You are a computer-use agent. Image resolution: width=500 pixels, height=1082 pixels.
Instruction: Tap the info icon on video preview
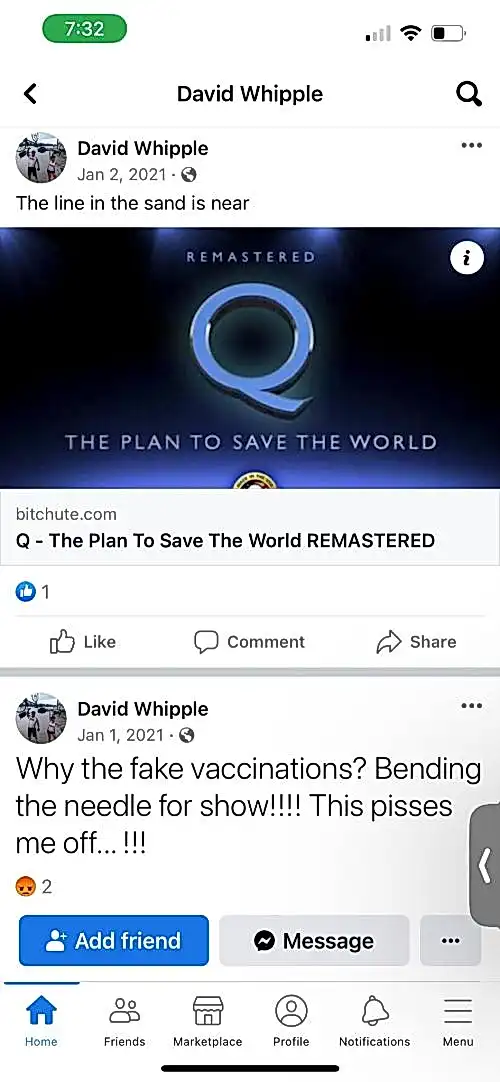pos(467,258)
